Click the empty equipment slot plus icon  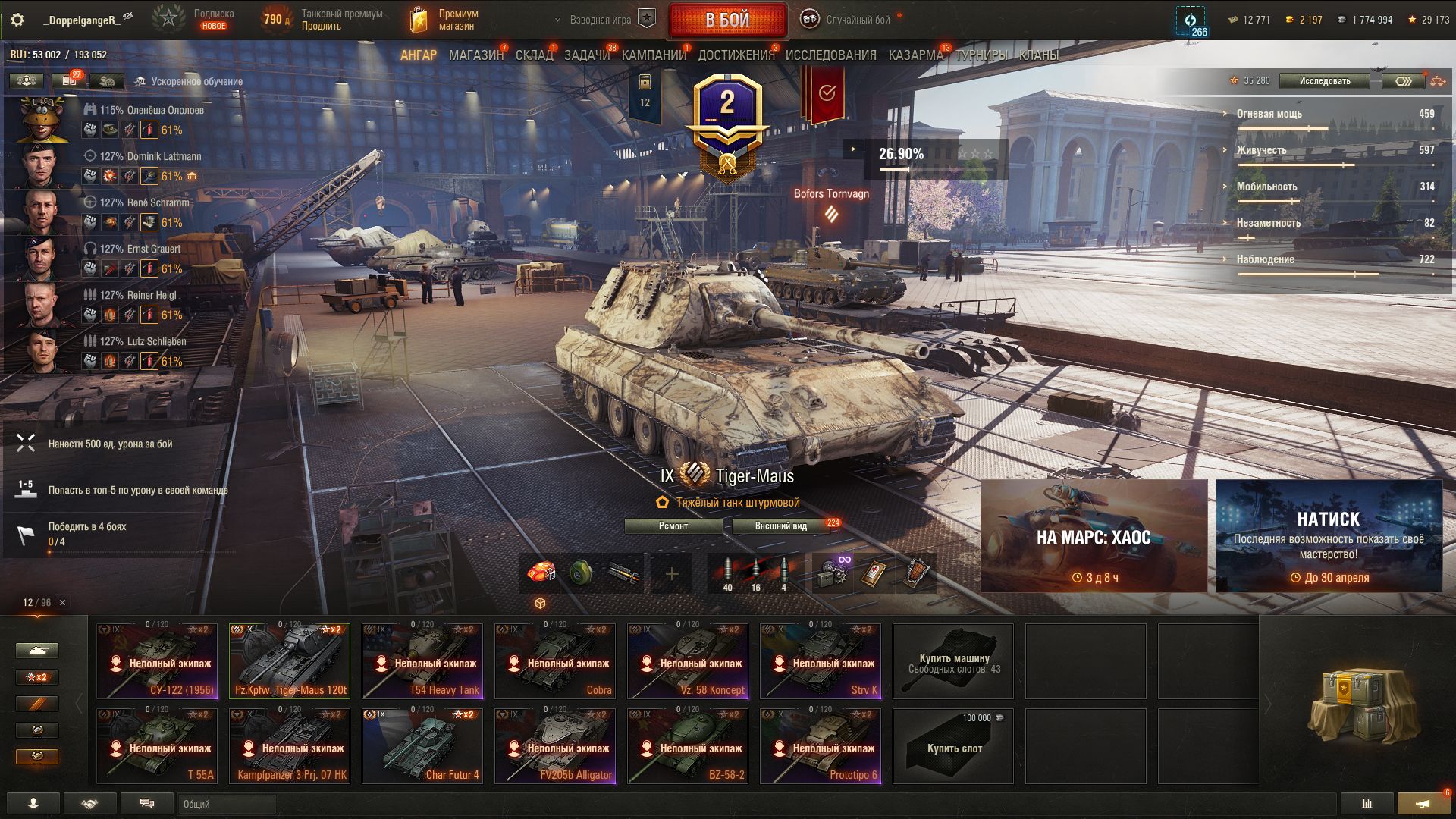point(672,574)
